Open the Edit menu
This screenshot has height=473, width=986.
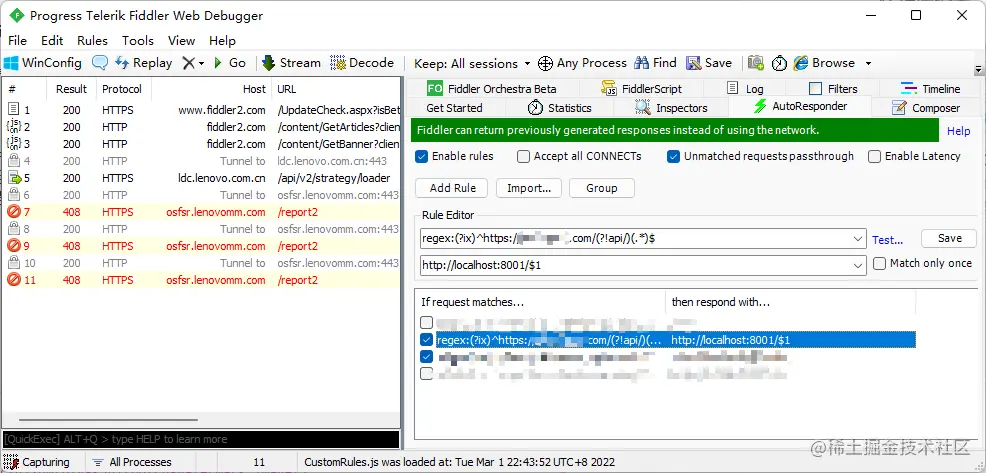point(52,40)
